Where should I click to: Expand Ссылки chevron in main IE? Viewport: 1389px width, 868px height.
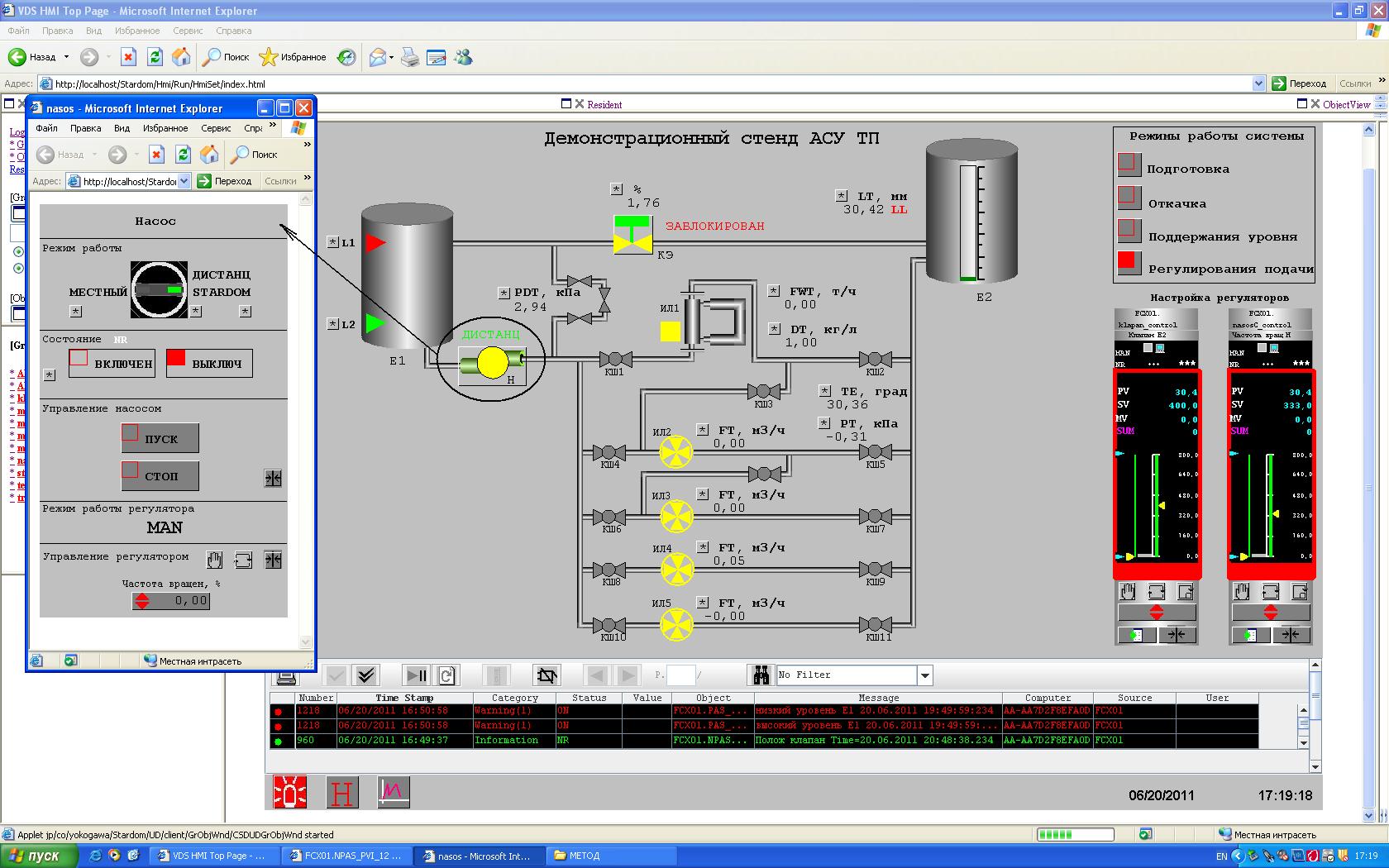pyautogui.click(x=1382, y=80)
